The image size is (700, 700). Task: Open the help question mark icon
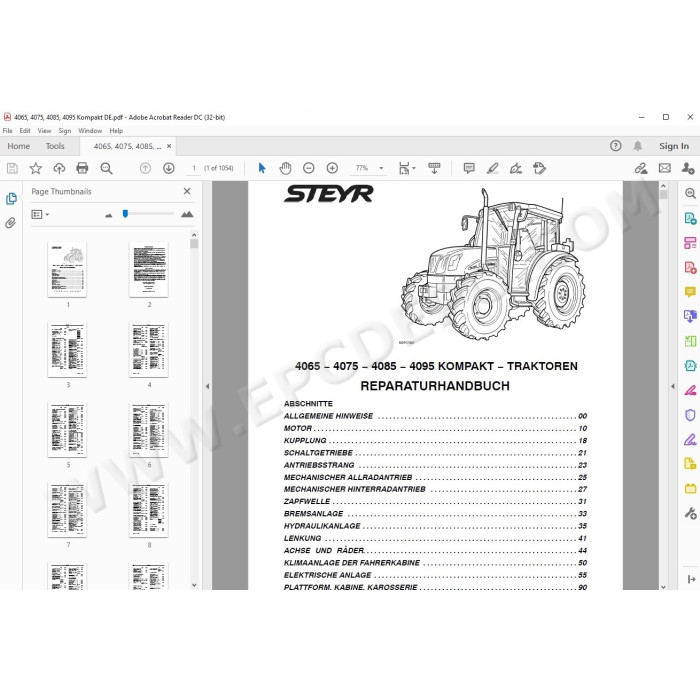click(616, 146)
